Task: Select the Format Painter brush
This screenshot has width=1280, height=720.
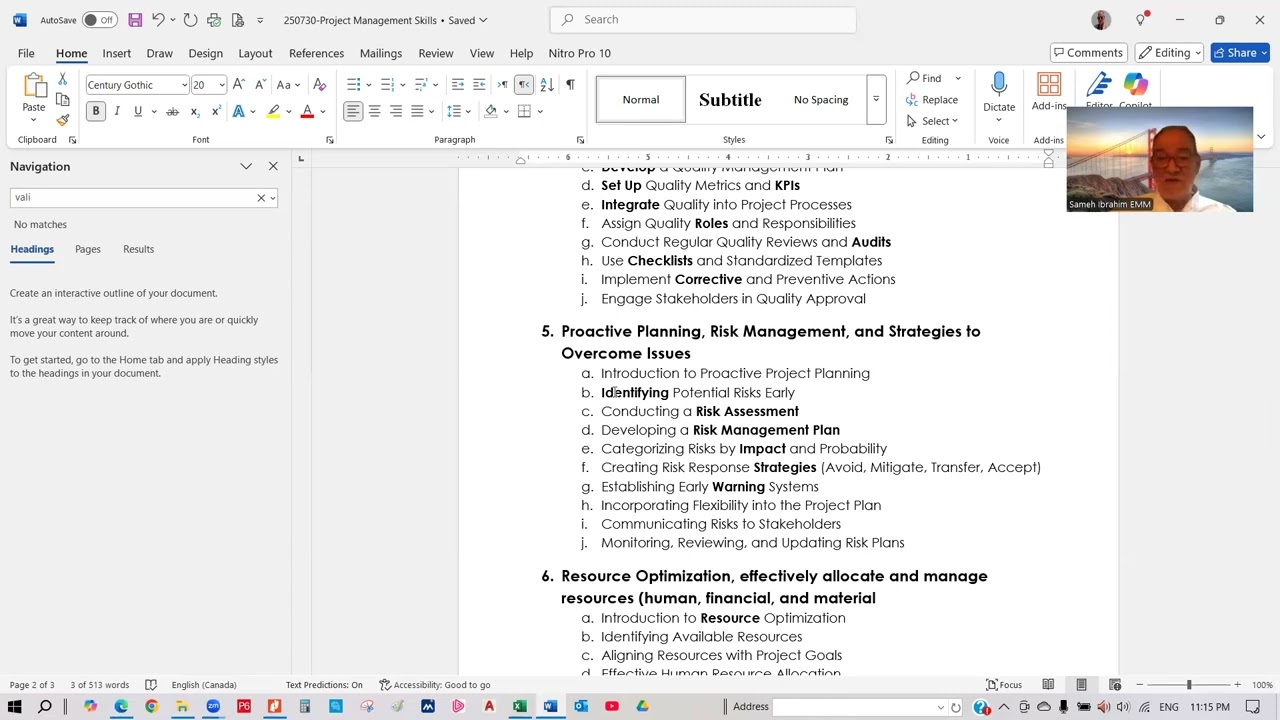Action: coord(62,120)
